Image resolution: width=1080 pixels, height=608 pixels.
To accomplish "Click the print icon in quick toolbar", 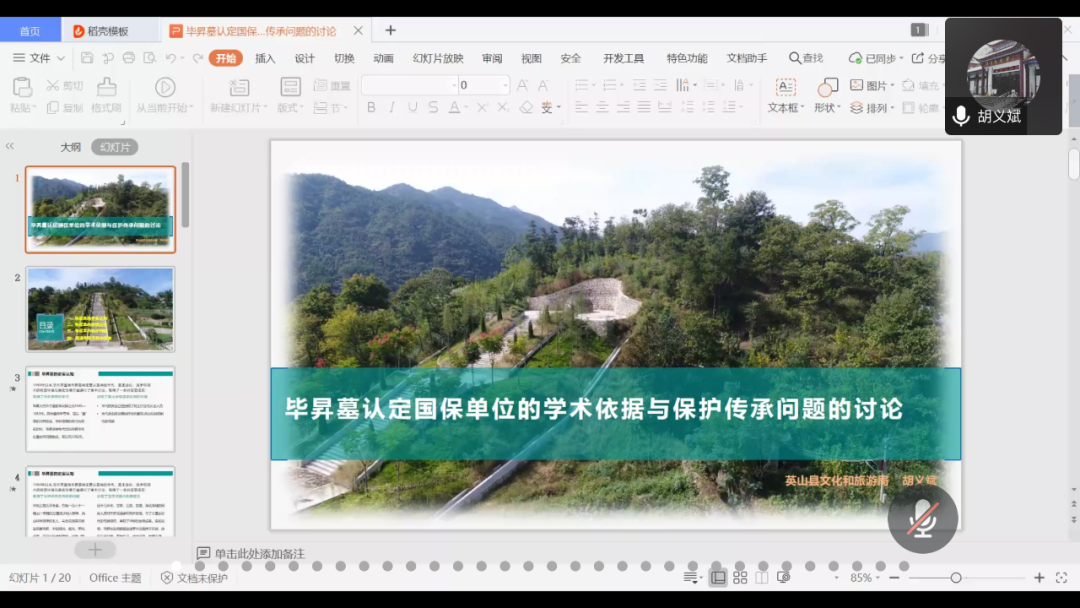I will 128,58.
